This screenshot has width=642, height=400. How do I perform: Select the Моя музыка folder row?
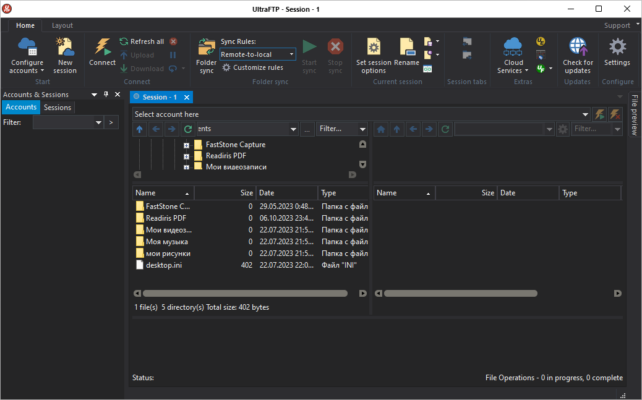tap(250, 242)
